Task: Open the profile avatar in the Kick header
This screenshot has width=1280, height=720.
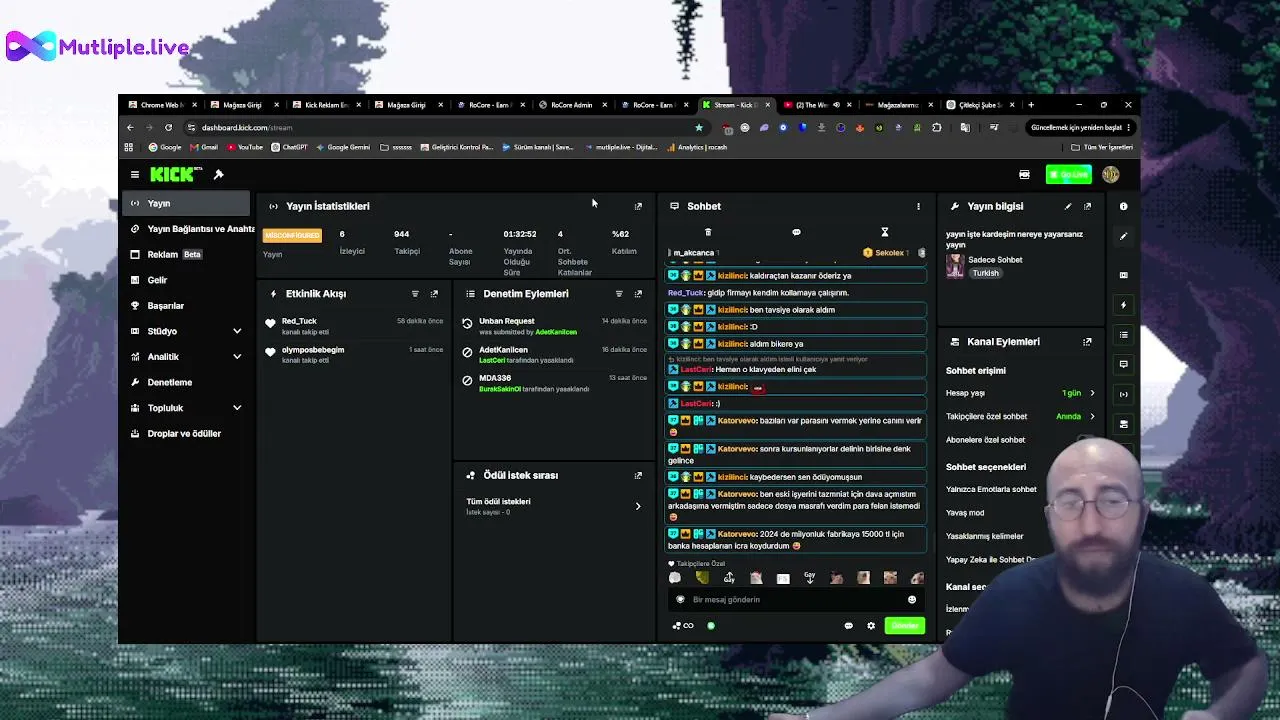Action: pyautogui.click(x=1110, y=175)
